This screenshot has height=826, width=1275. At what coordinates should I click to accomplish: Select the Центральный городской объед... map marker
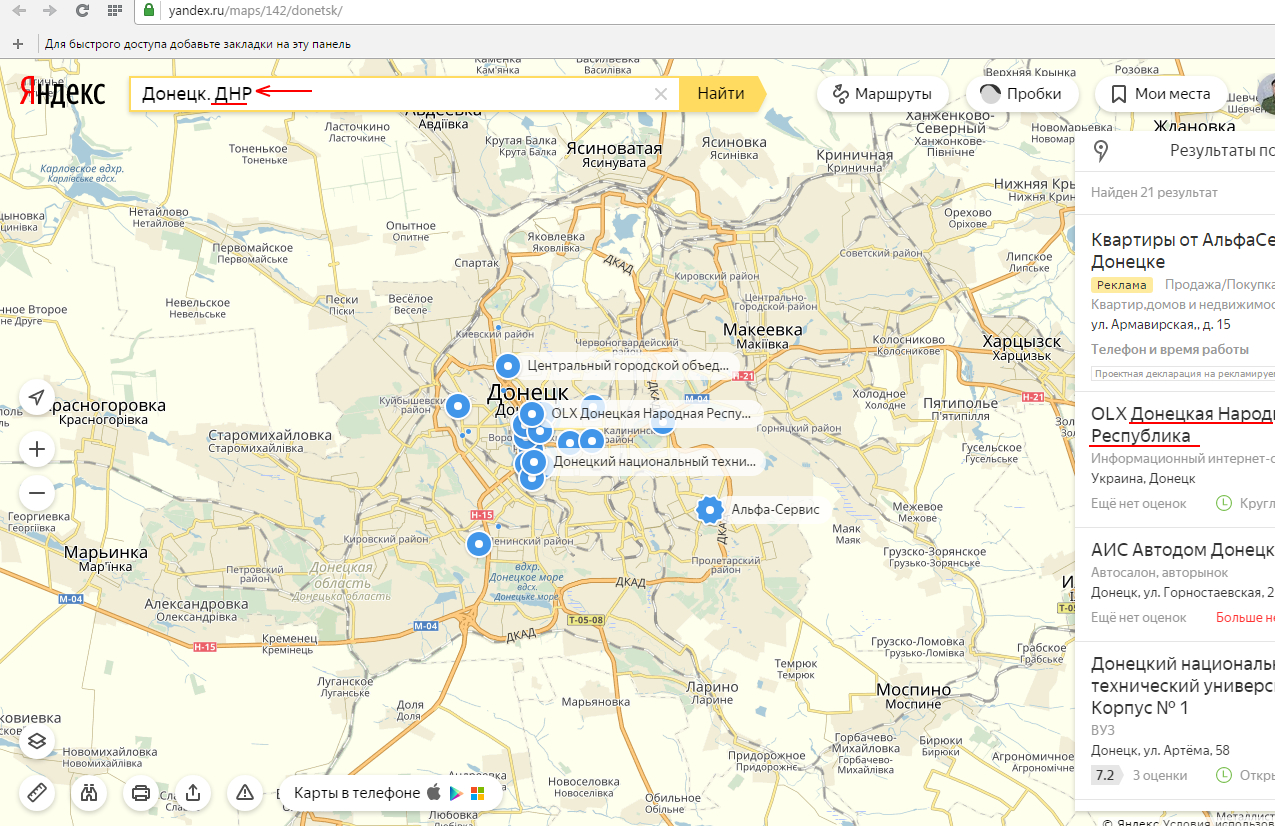coord(509,366)
